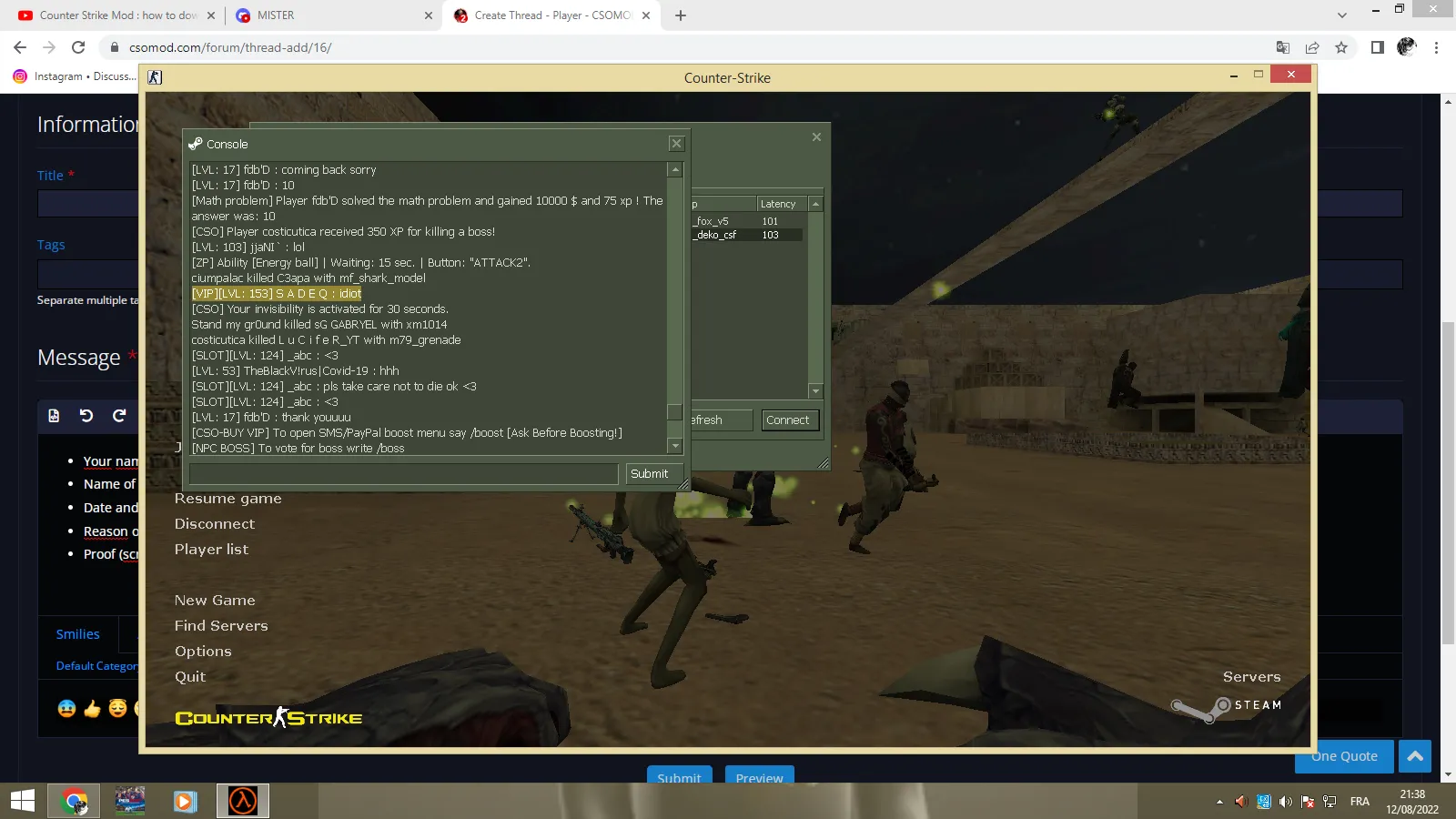Click console scrollbar down arrow

(x=675, y=446)
